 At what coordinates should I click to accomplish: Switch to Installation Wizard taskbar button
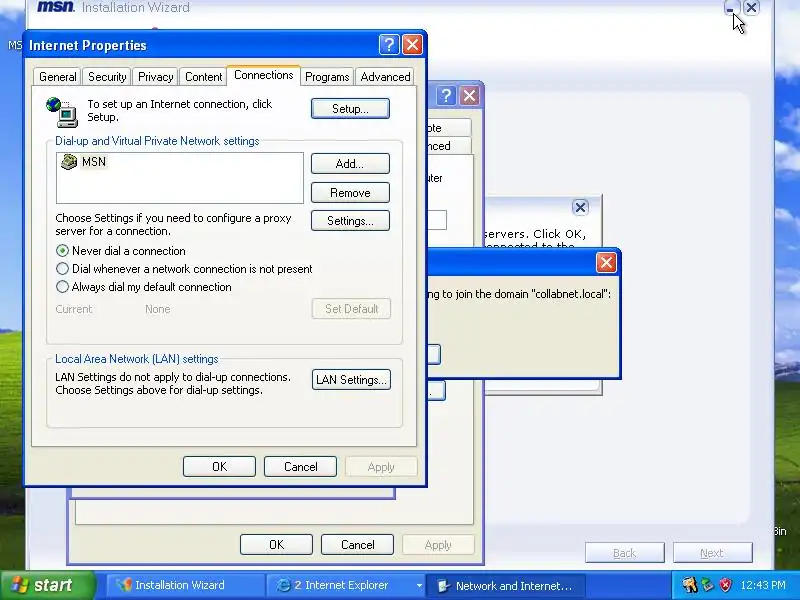point(185,585)
